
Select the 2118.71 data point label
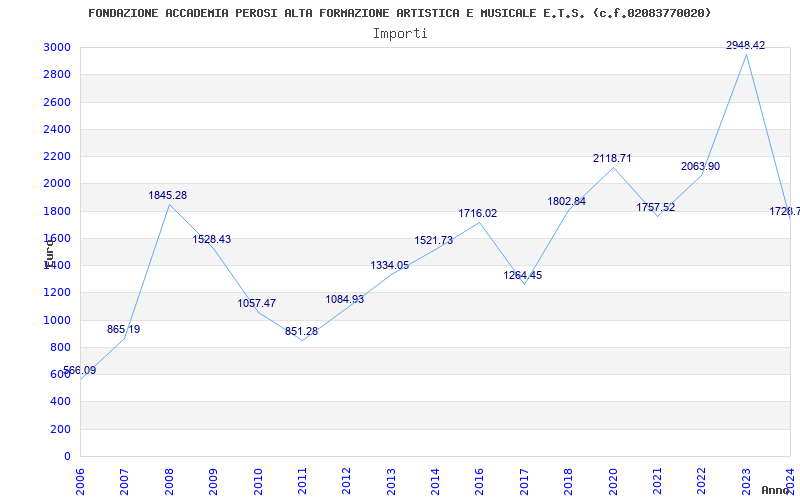[612, 158]
